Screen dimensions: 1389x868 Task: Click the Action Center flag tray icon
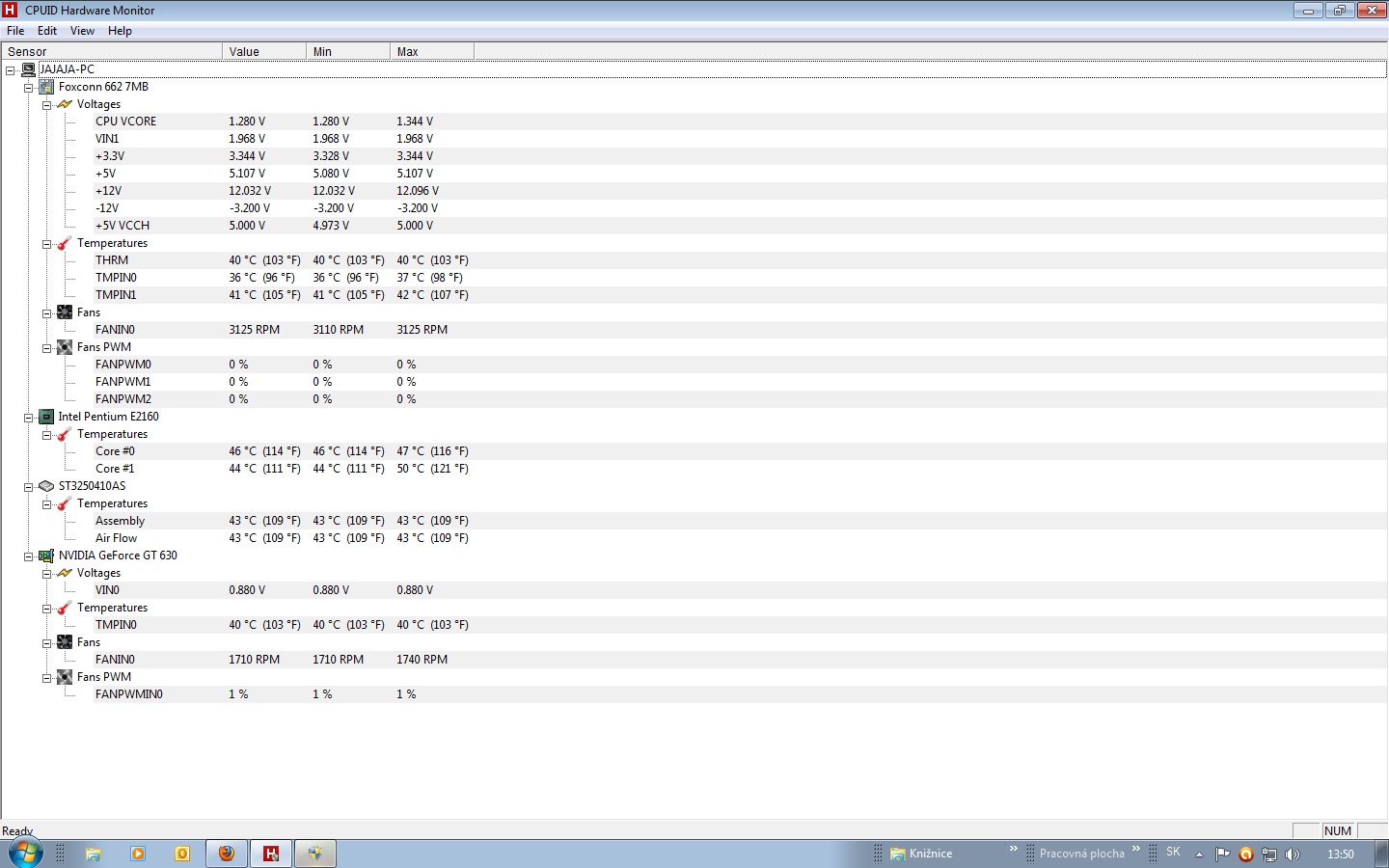(1223, 854)
